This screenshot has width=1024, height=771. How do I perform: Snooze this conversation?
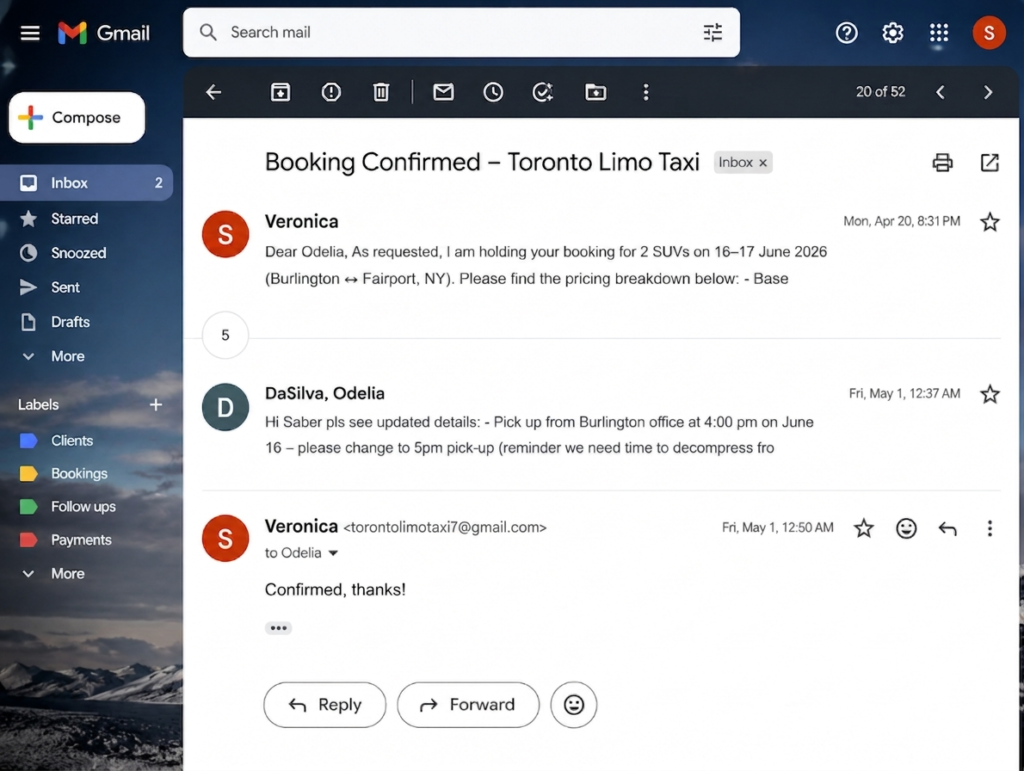492,92
